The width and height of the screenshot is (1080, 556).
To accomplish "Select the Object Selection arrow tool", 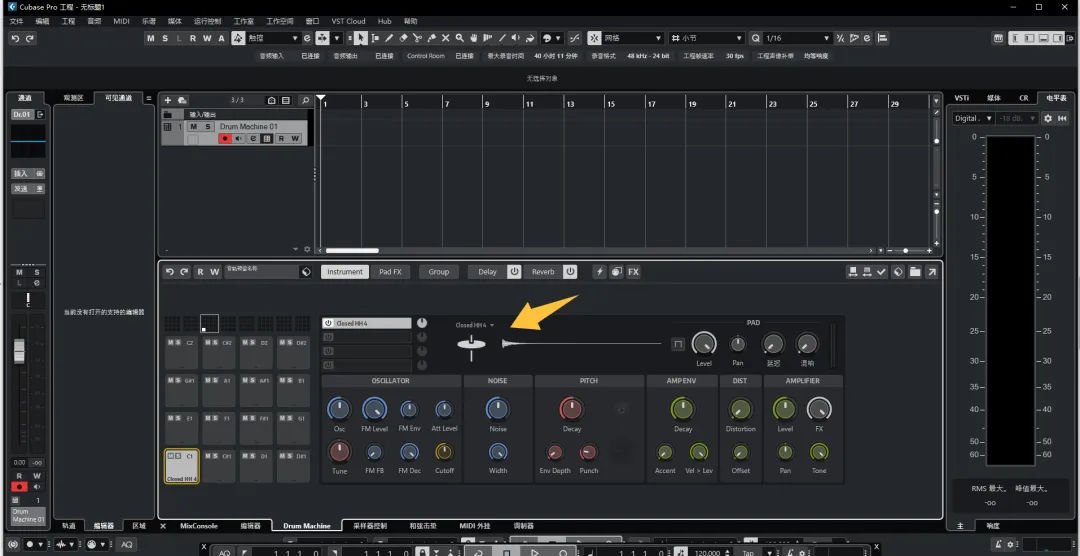I will click(361, 39).
